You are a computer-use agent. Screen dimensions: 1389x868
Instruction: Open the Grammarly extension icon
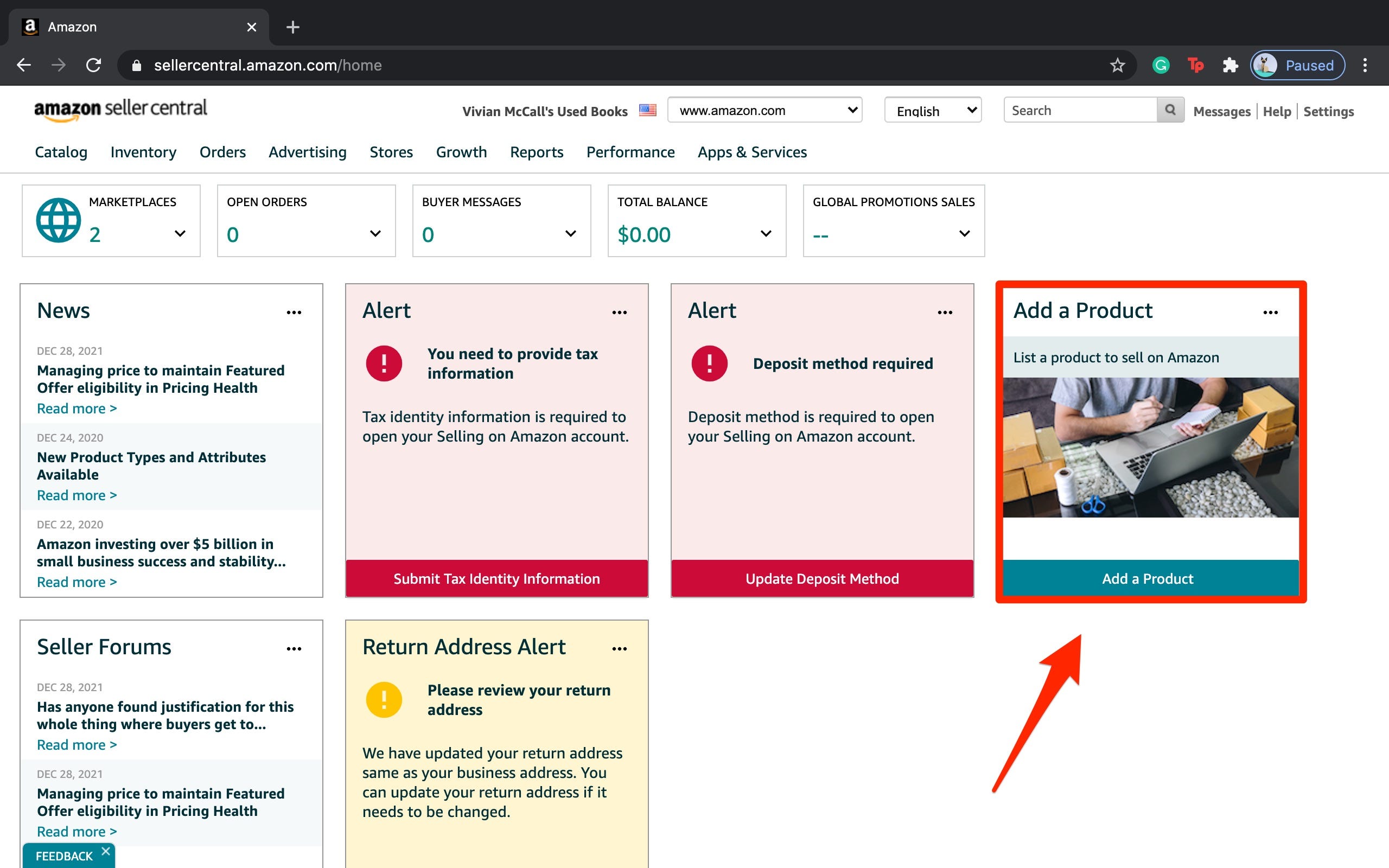[1161, 66]
